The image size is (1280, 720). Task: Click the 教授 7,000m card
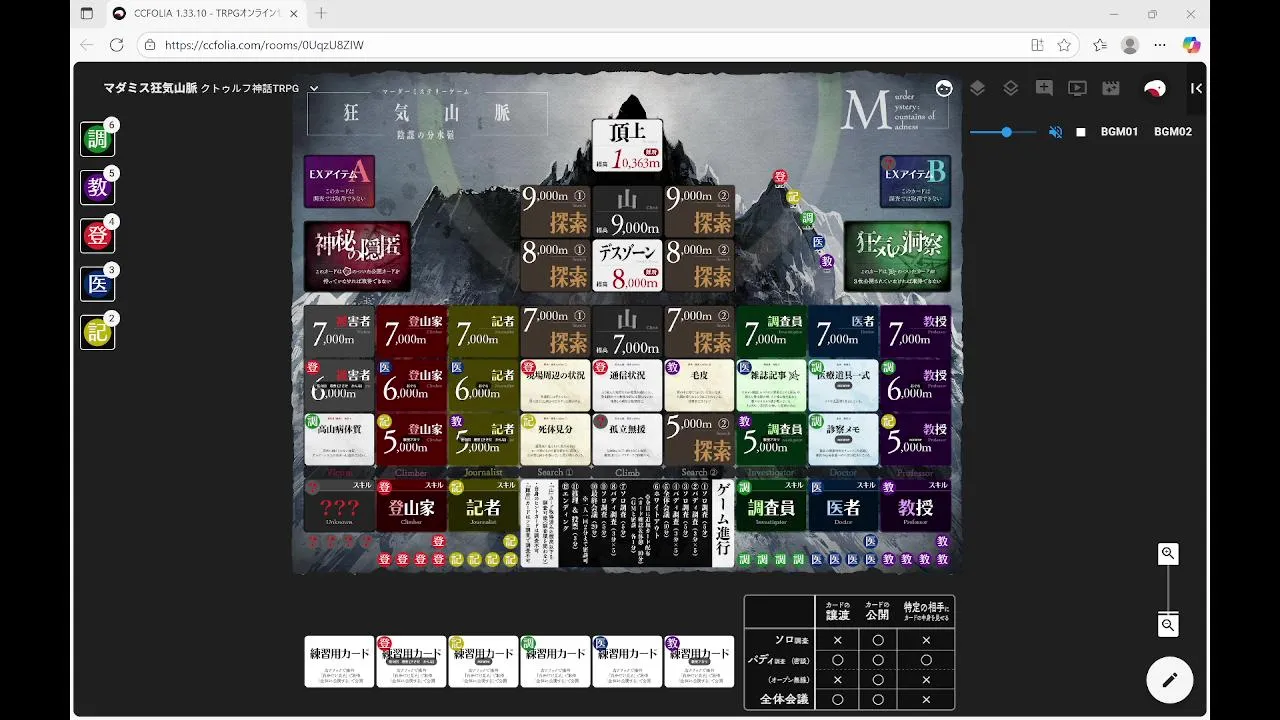coord(915,332)
